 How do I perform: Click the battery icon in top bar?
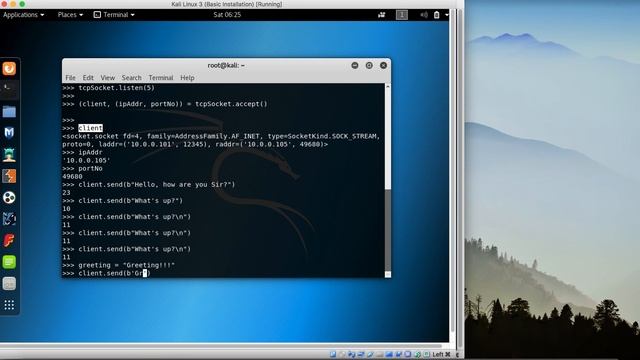pos(436,15)
